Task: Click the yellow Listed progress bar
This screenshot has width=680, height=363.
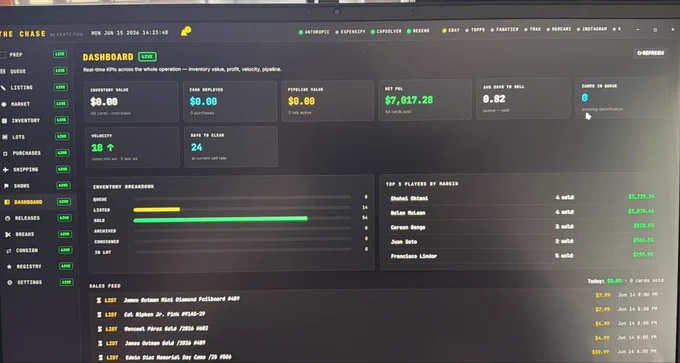Action: coord(157,210)
